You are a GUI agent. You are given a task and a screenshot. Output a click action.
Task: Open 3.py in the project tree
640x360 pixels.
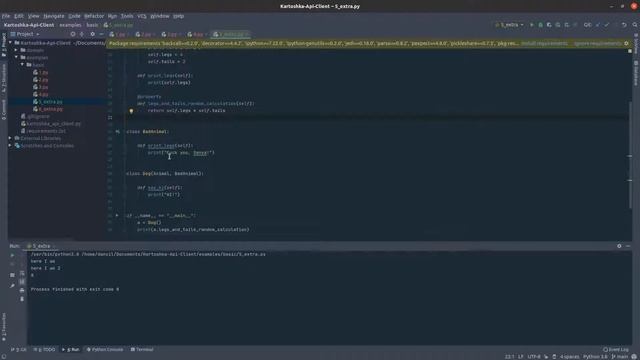tap(41, 87)
